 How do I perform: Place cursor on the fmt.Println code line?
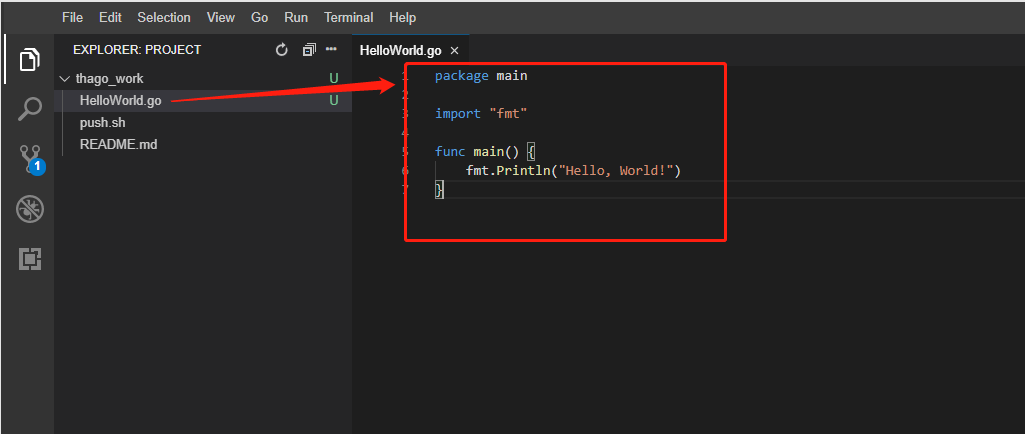pos(573,171)
